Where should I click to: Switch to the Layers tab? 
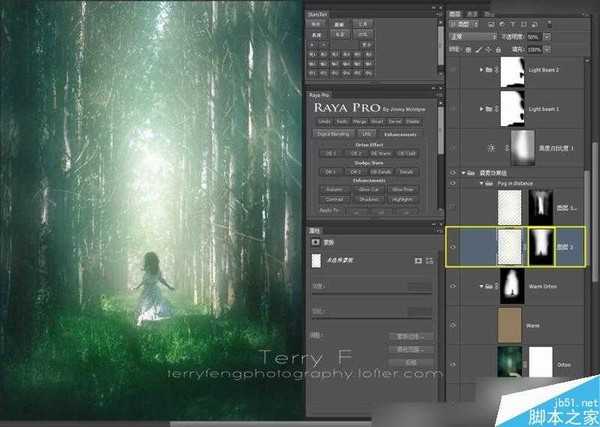(455, 14)
